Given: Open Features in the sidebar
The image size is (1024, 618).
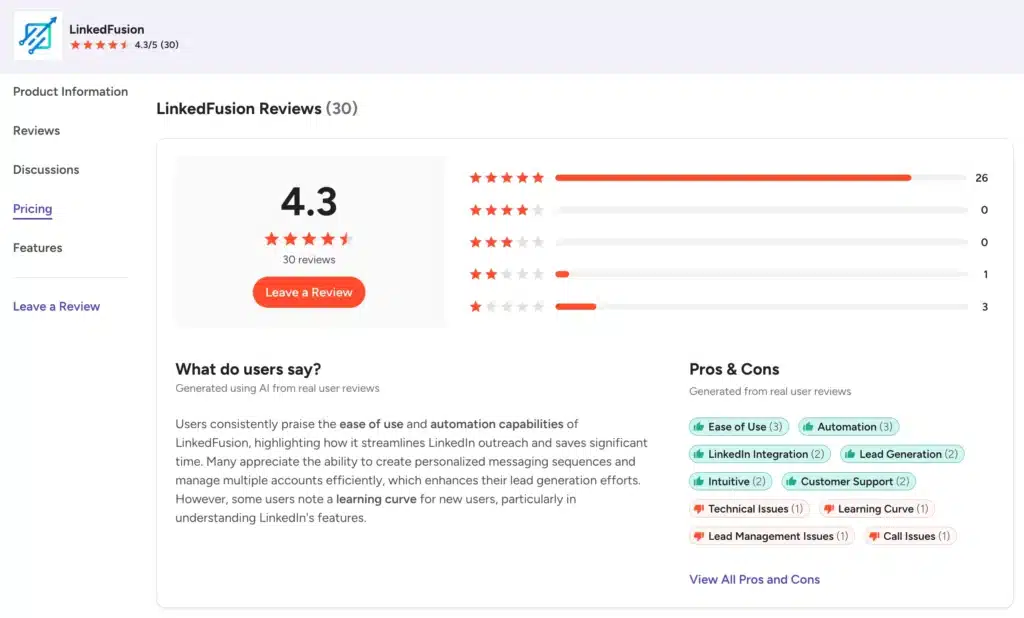Looking at the screenshot, I should coord(38,248).
